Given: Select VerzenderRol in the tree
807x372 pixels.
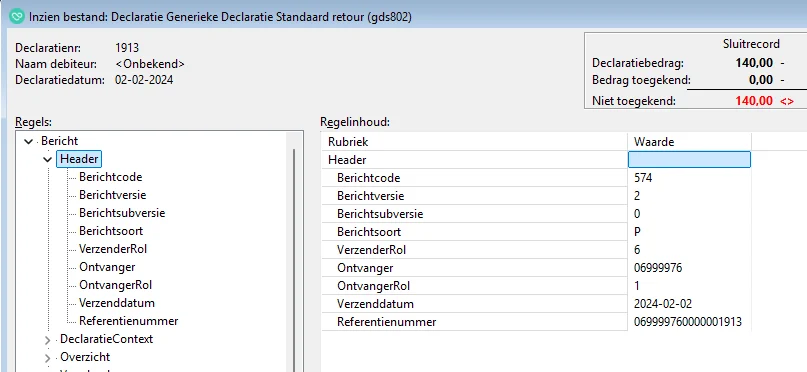Looking at the screenshot, I should (113, 249).
